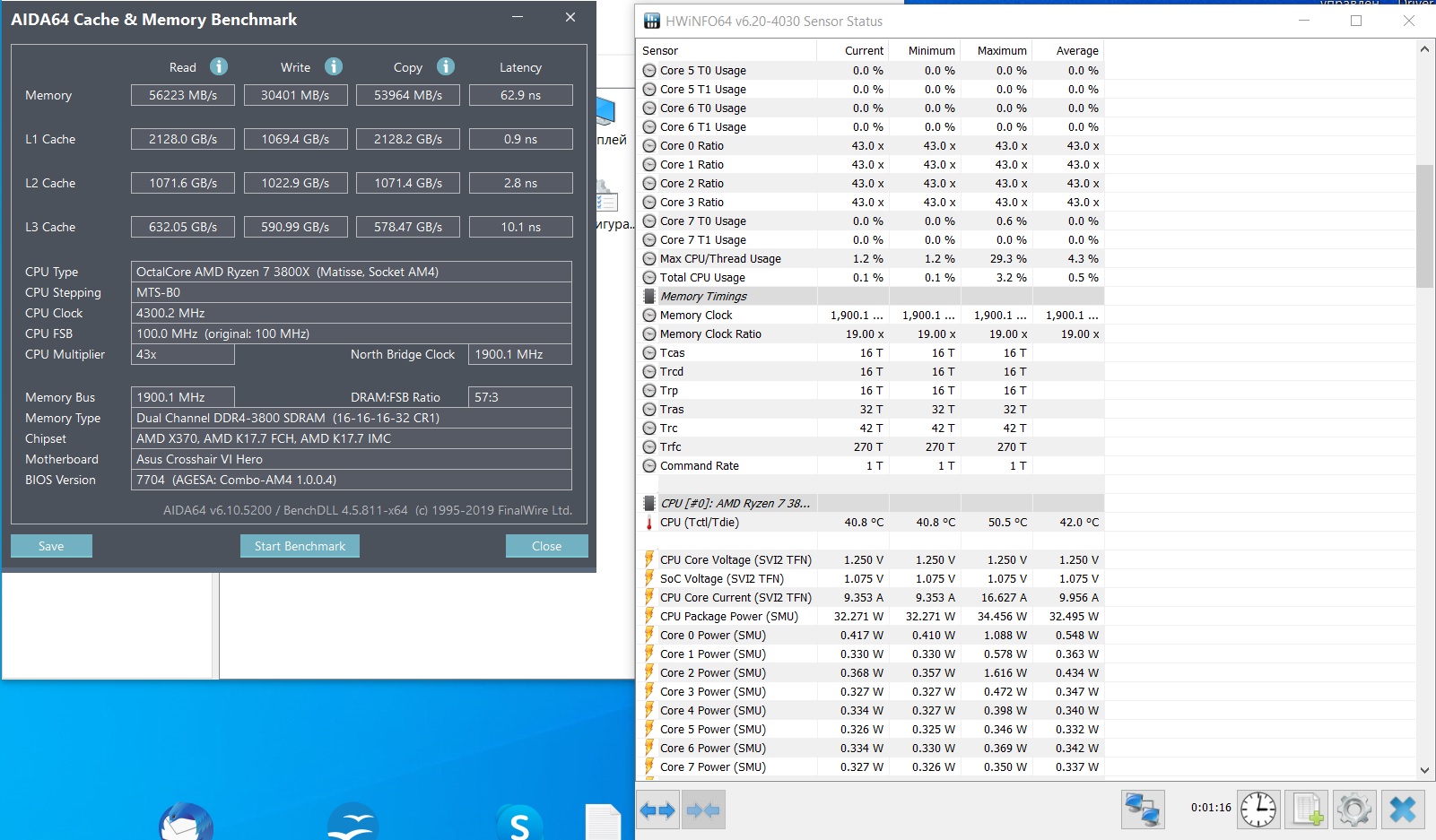The height and width of the screenshot is (840, 1436).
Task: Click the round icon beside Core 0 Ratio
Action: [649, 145]
